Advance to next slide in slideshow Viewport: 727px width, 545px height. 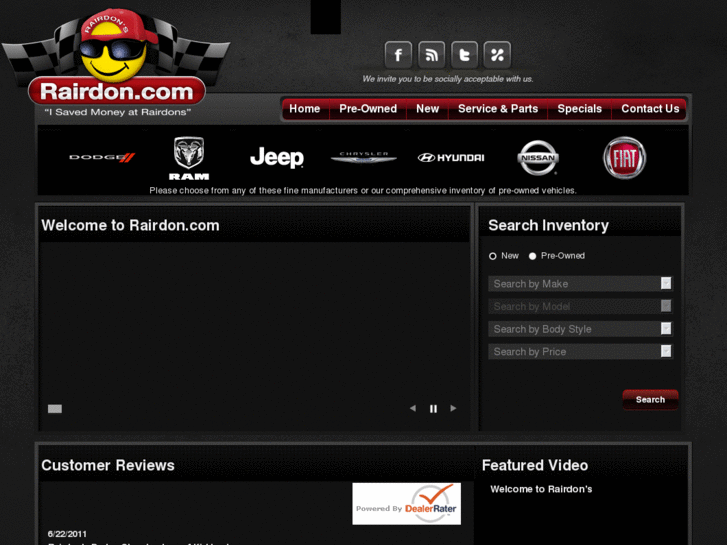(453, 408)
